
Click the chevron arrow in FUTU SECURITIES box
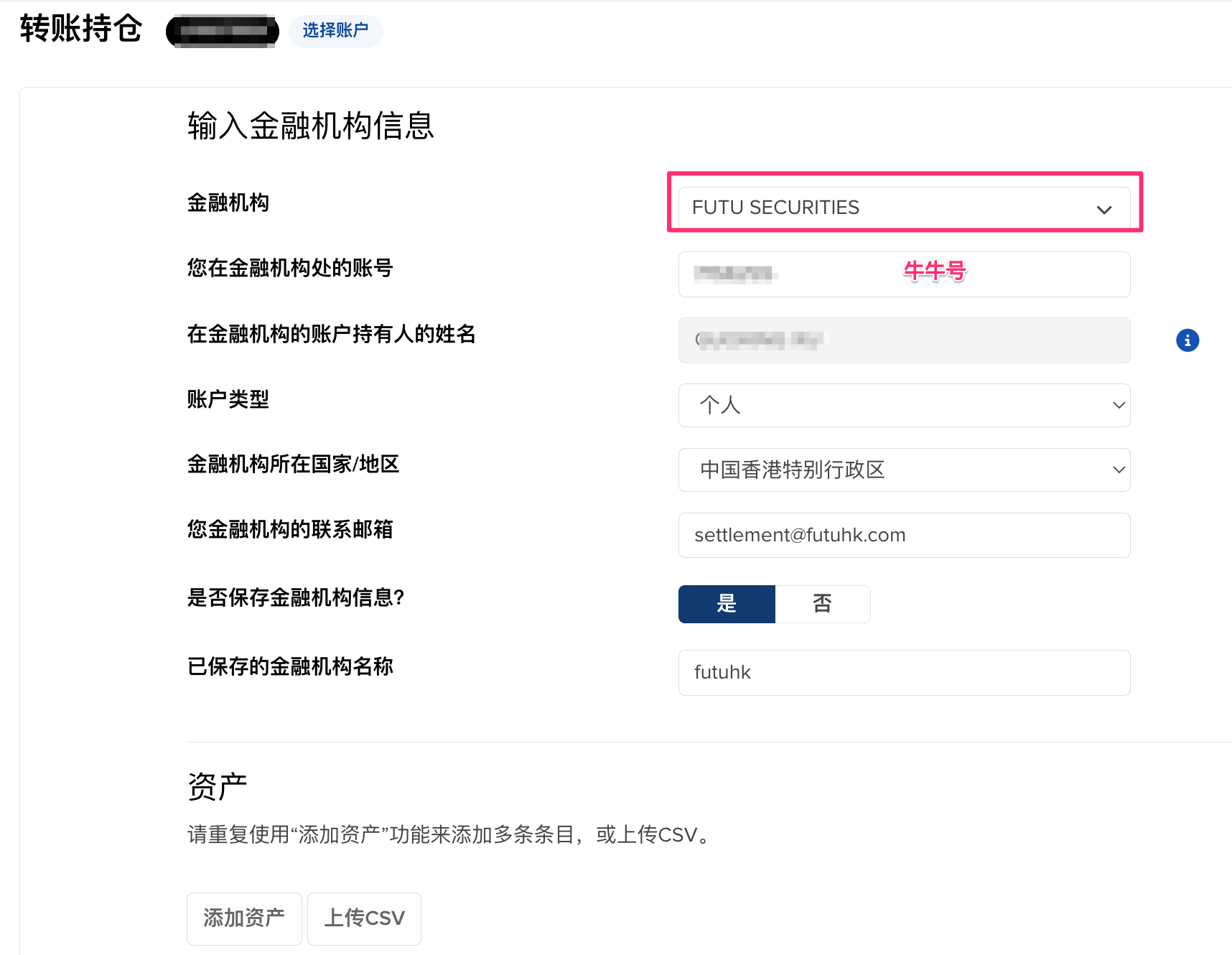(1103, 210)
